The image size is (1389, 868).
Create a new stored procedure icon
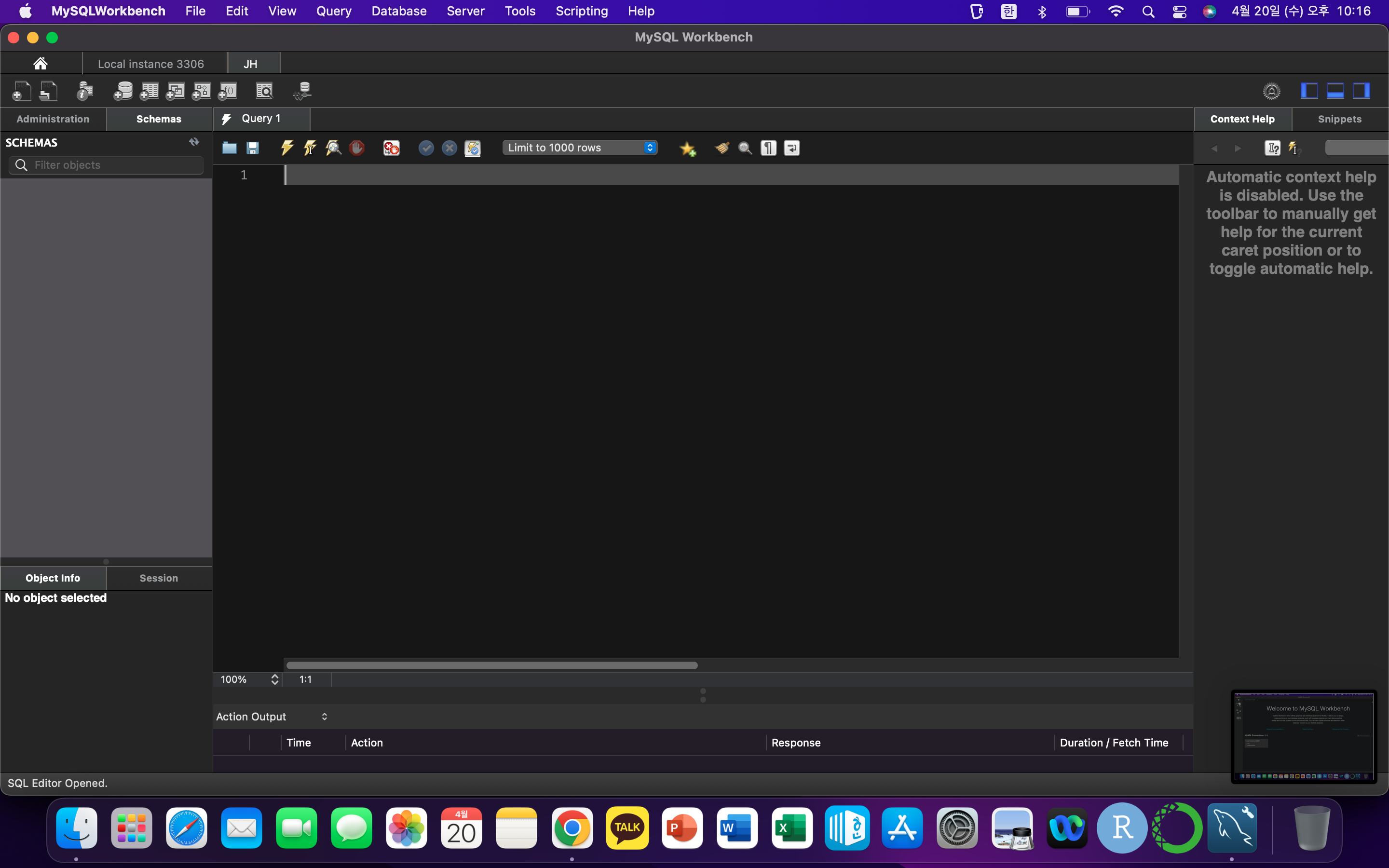pos(201,91)
